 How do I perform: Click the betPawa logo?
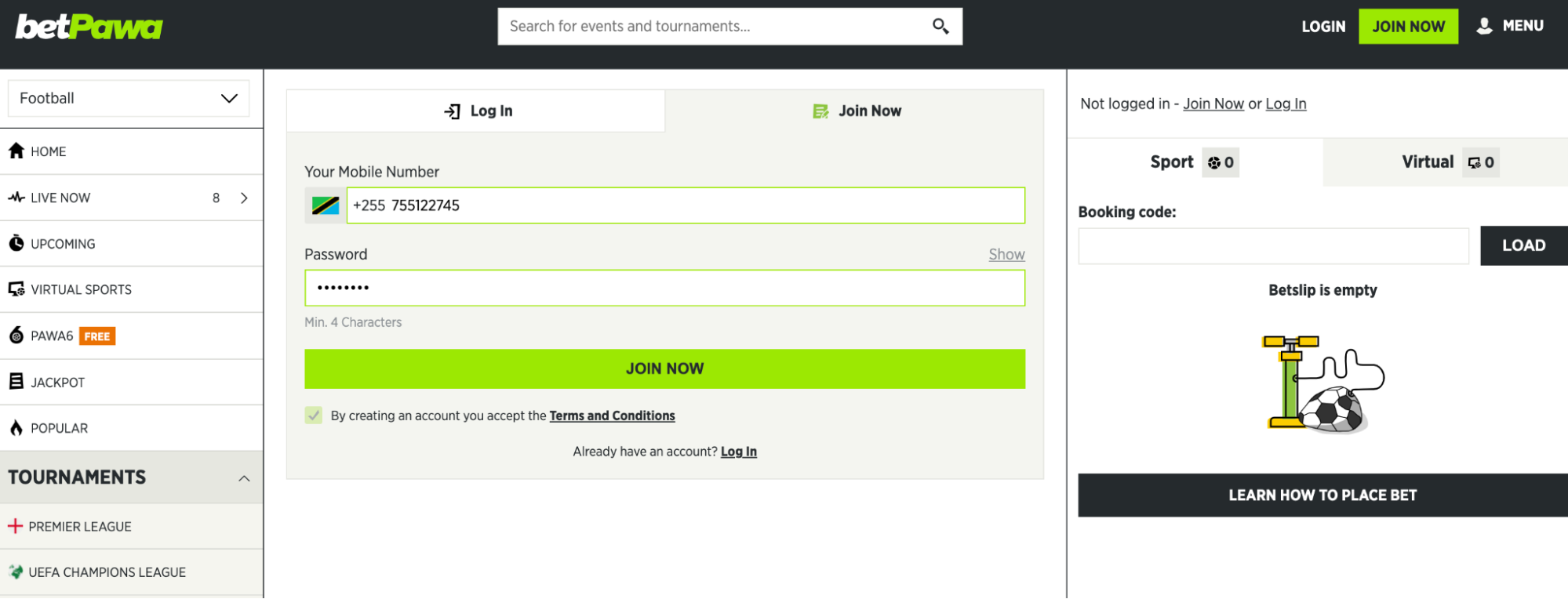click(89, 27)
